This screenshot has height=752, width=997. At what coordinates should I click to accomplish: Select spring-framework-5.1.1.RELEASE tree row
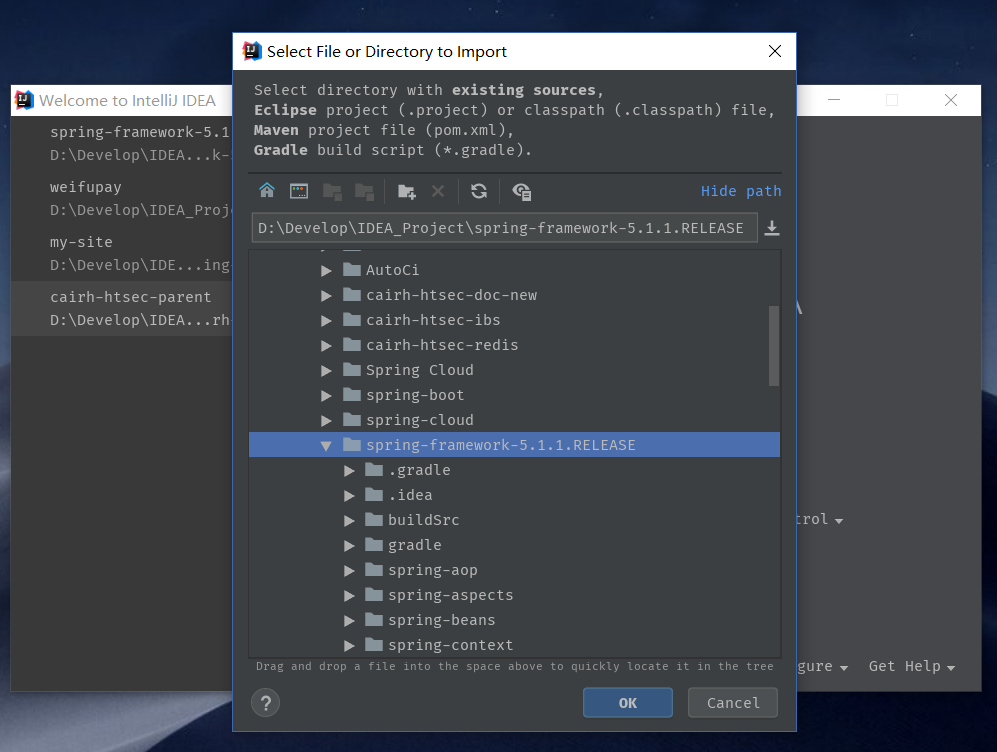[514, 445]
